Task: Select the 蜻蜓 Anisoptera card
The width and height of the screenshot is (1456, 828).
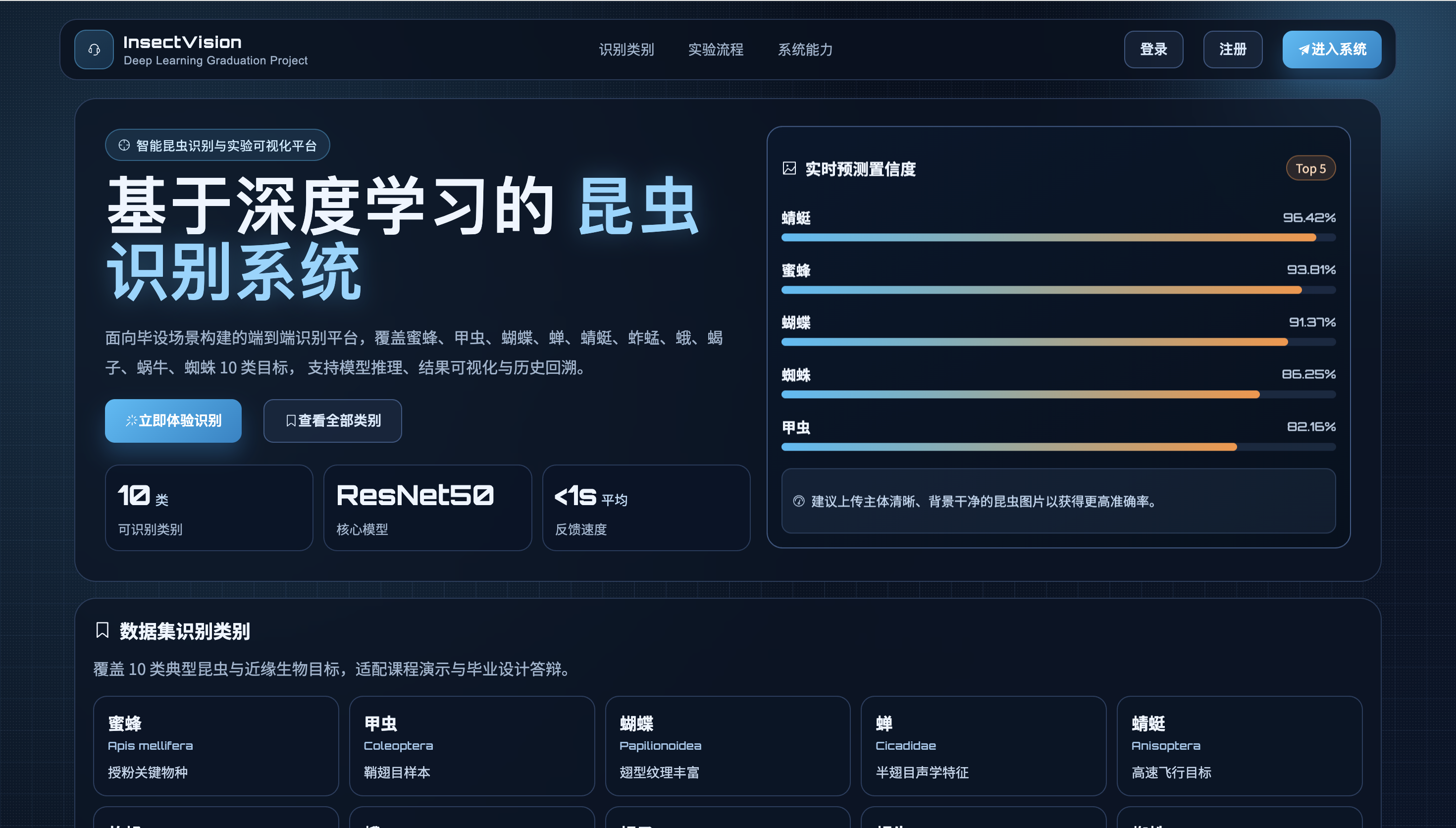Action: pyautogui.click(x=1240, y=746)
